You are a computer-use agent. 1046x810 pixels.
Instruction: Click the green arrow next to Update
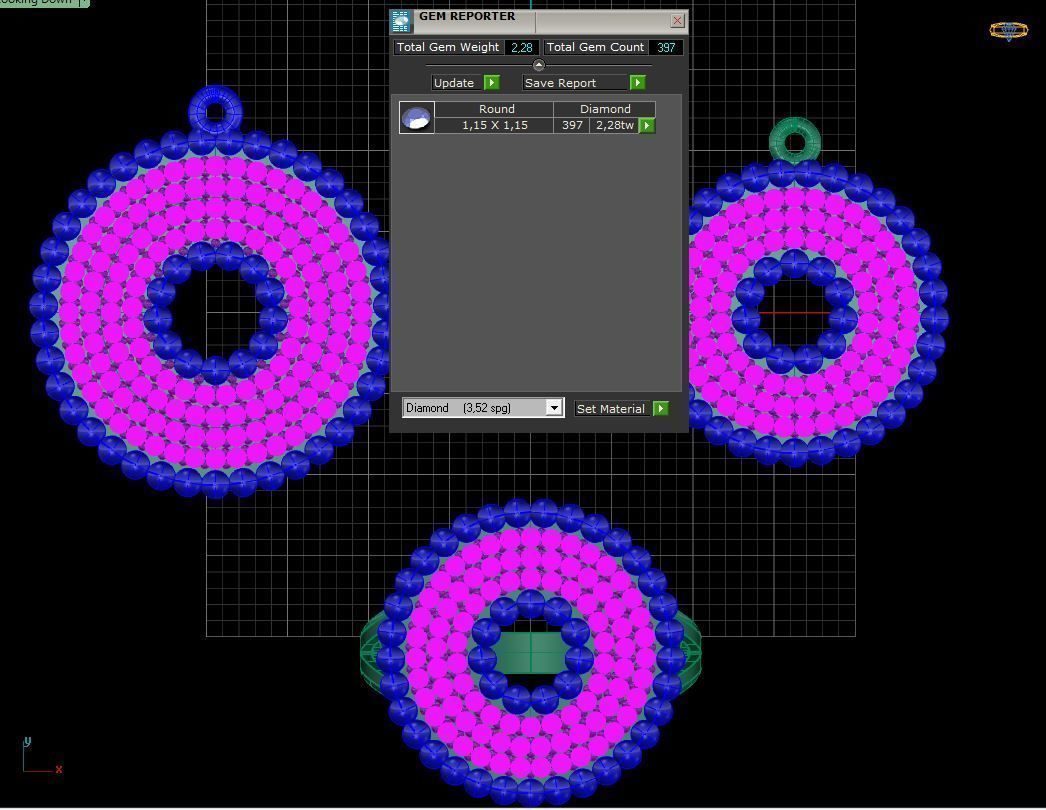[492, 83]
